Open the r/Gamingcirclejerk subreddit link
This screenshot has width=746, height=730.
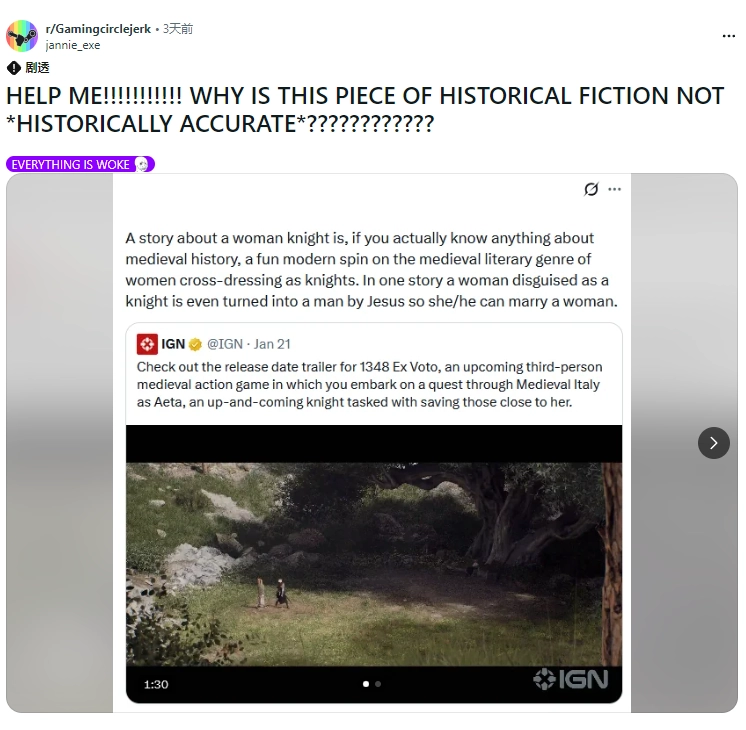coord(98,29)
